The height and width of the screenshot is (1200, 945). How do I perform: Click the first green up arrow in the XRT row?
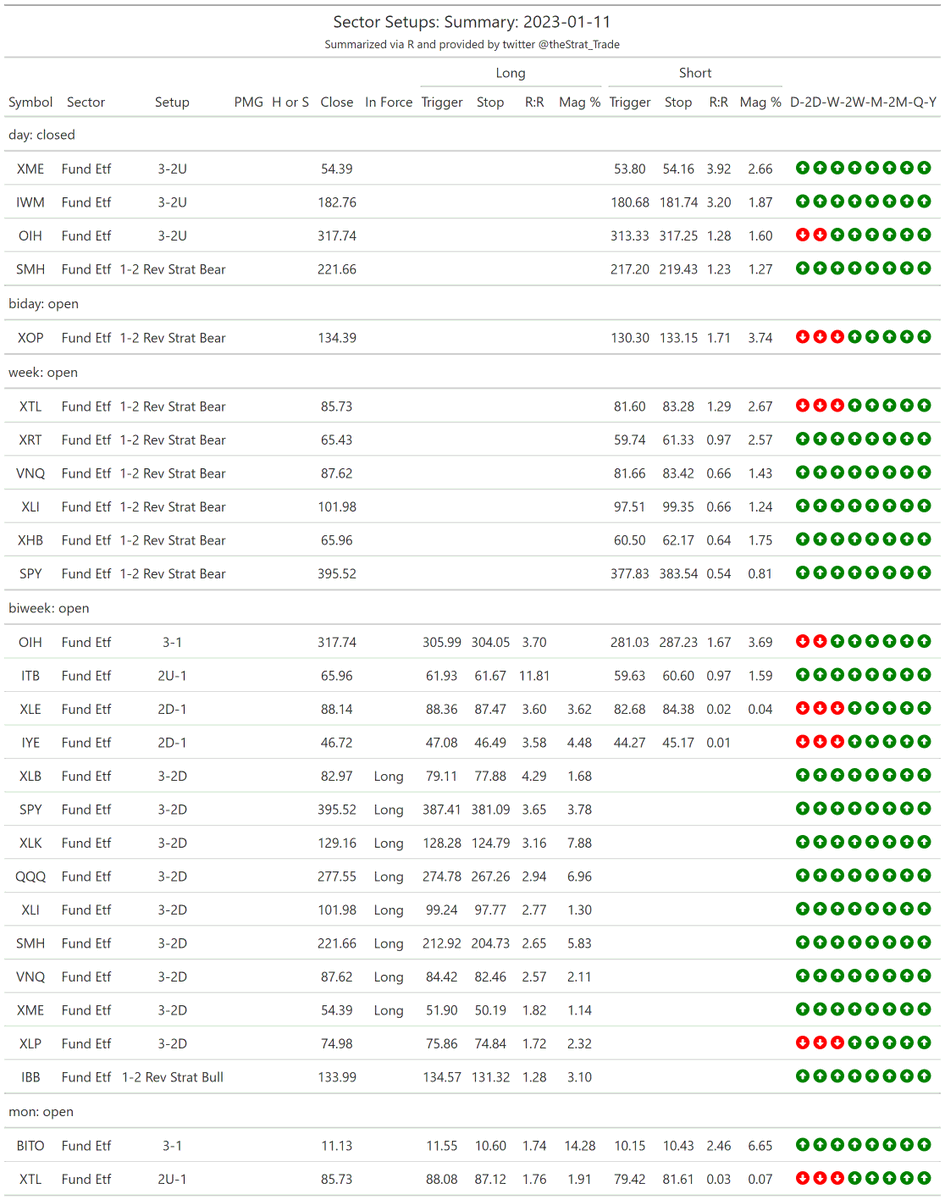pos(803,440)
